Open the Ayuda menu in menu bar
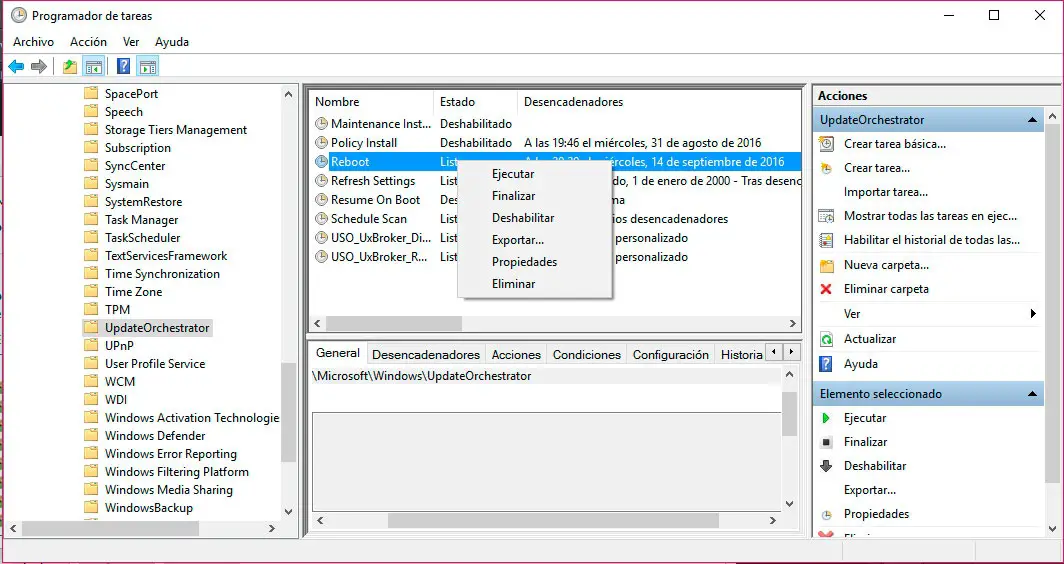Viewport: 1064px width, 564px height. pyautogui.click(x=172, y=42)
